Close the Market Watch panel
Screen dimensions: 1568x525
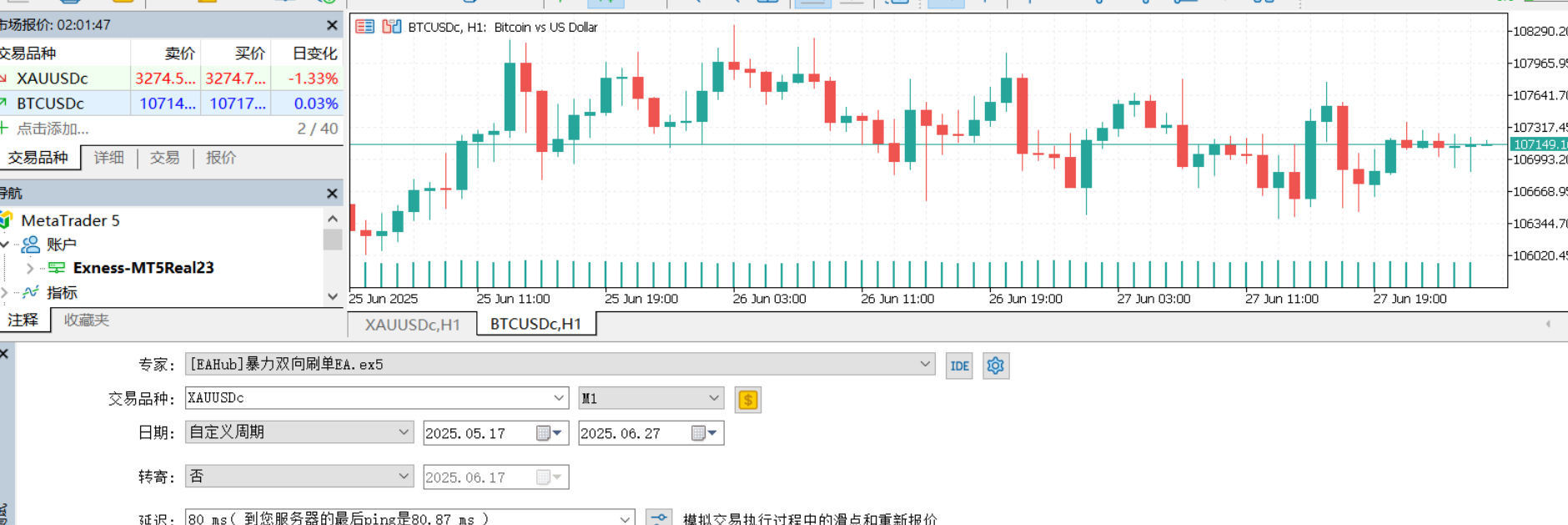point(332,25)
